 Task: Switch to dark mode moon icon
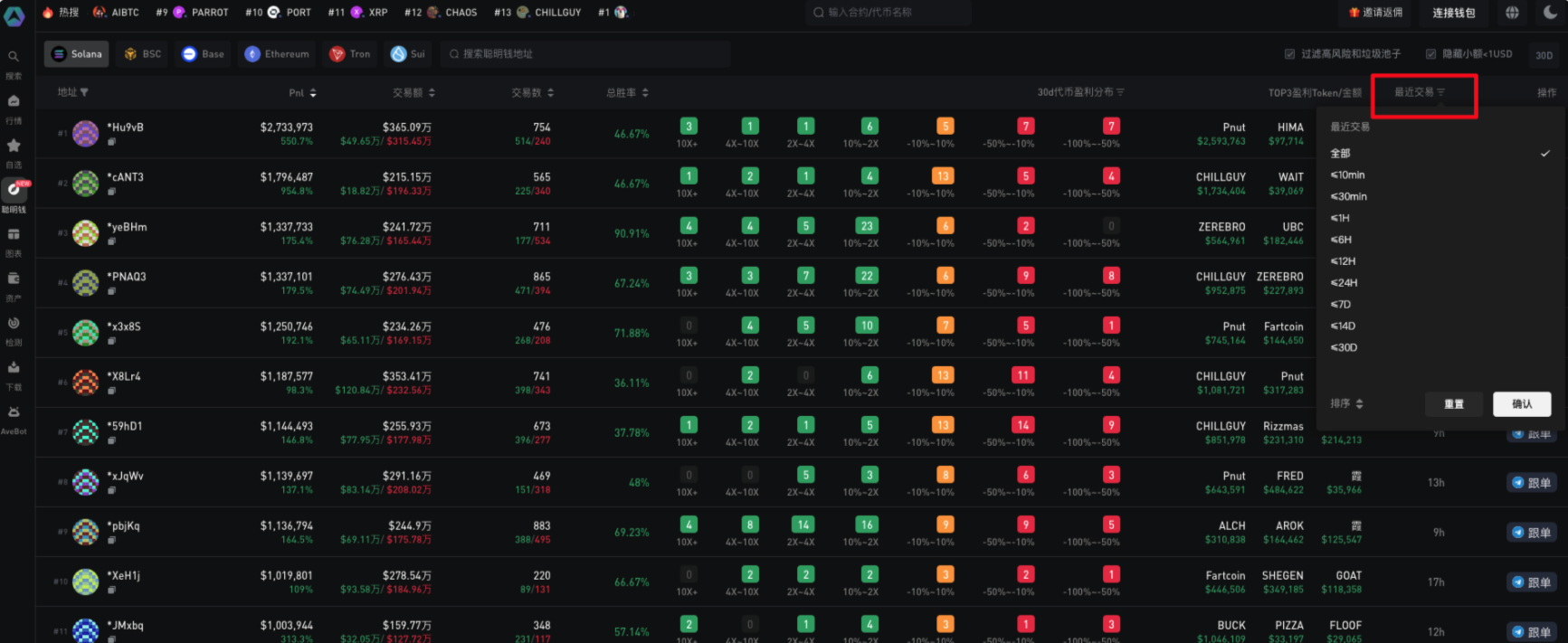[x=1548, y=13]
